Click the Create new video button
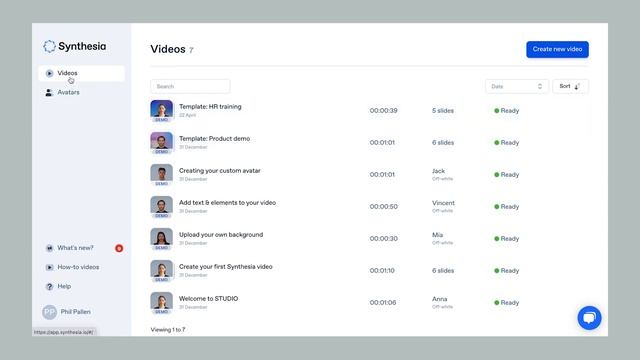This screenshot has width=640, height=360. (x=557, y=49)
